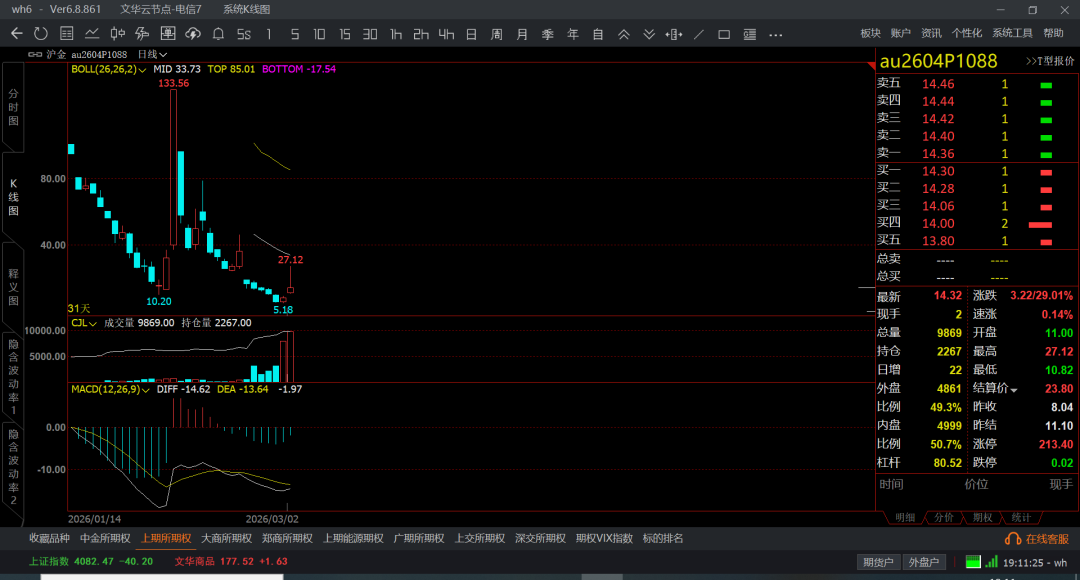Select the candlestick K-line chart icon
This screenshot has width=1080, height=580.
(x=118, y=34)
